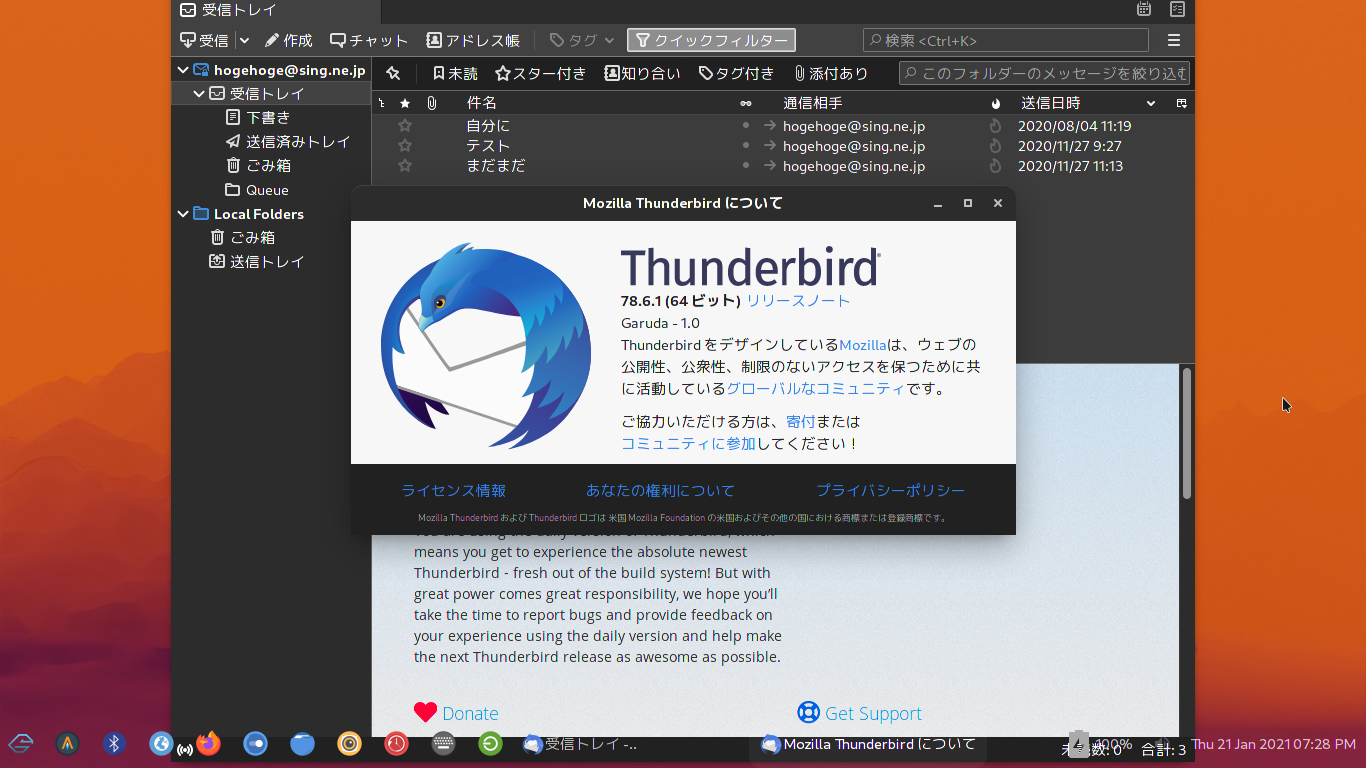Image resolution: width=1366 pixels, height=768 pixels.
Task: Open プライバシーポリシー link
Action: [890, 490]
